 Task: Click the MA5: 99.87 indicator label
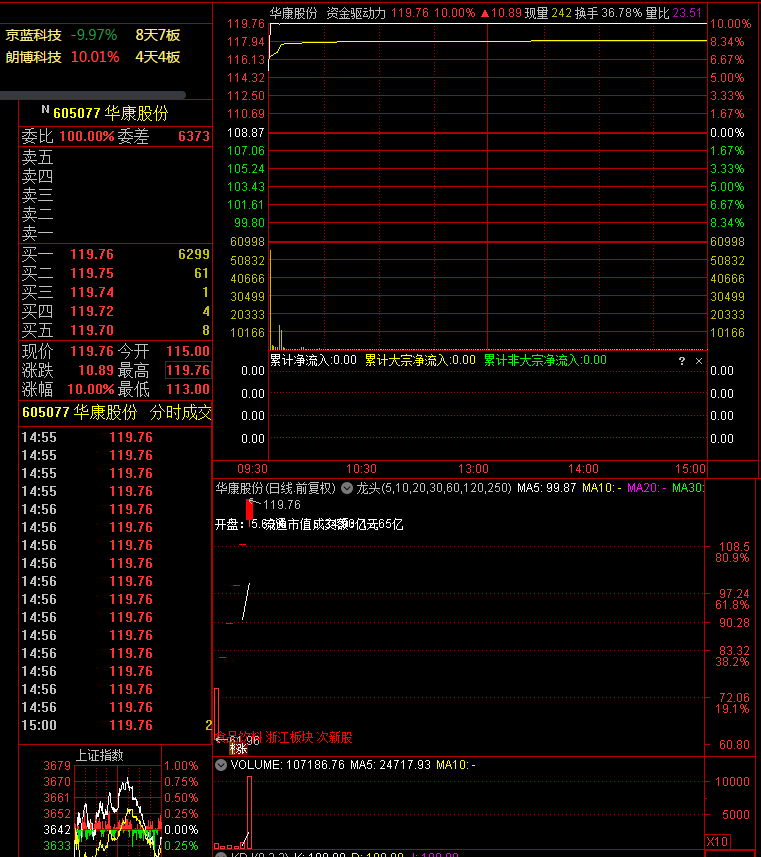click(547, 488)
